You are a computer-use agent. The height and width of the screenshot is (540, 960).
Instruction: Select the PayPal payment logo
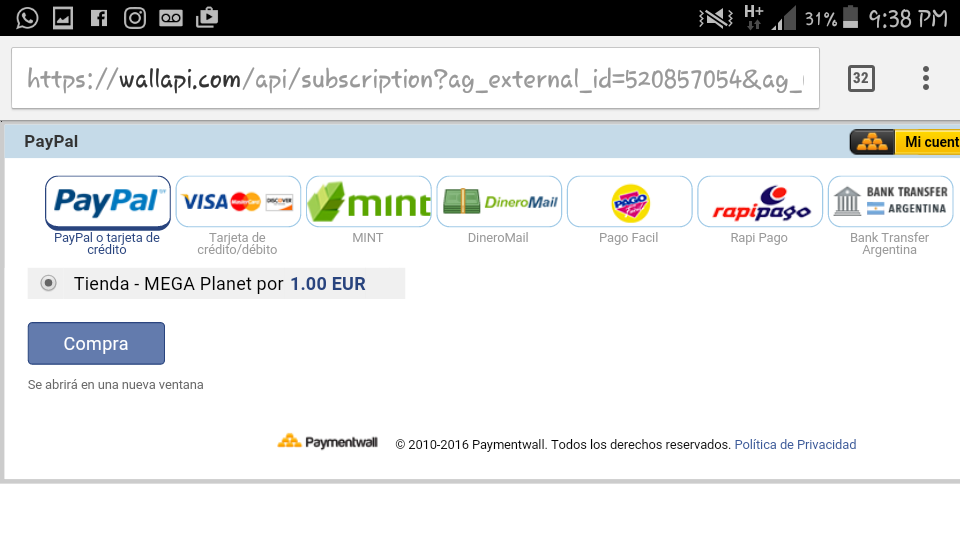click(x=108, y=202)
